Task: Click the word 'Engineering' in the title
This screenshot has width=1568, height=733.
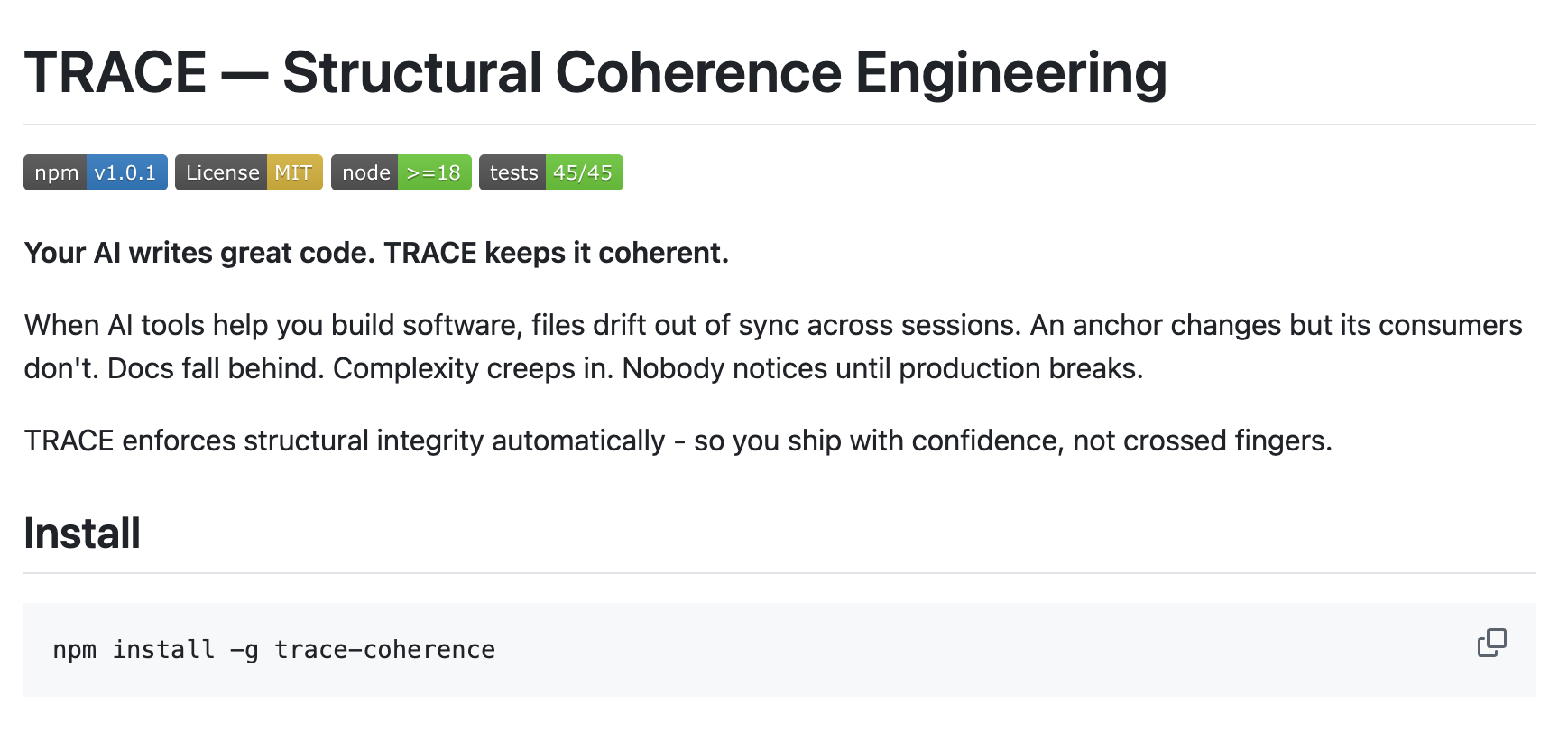Action: click(x=1010, y=72)
